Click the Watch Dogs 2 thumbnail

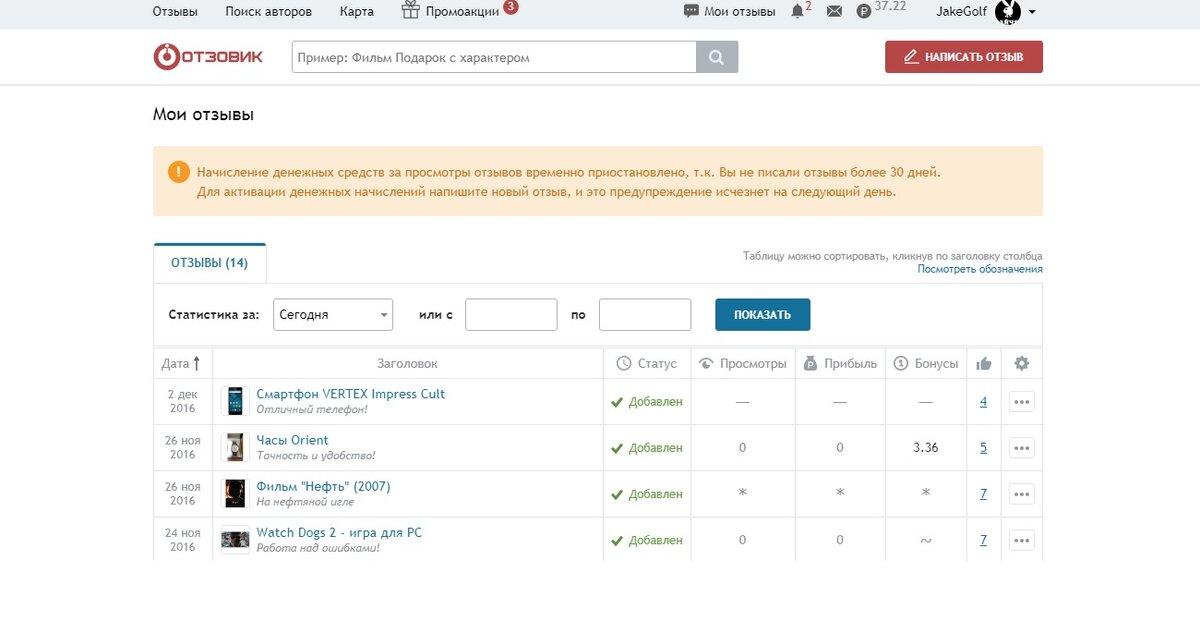[x=235, y=539]
